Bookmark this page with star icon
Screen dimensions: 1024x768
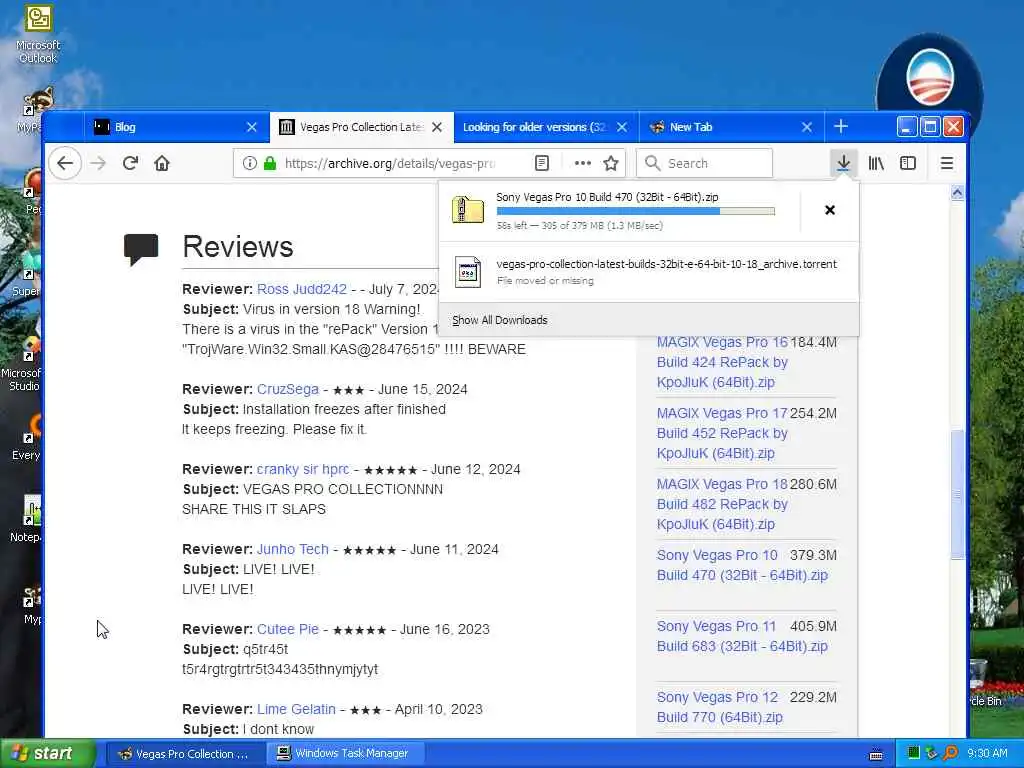point(611,163)
